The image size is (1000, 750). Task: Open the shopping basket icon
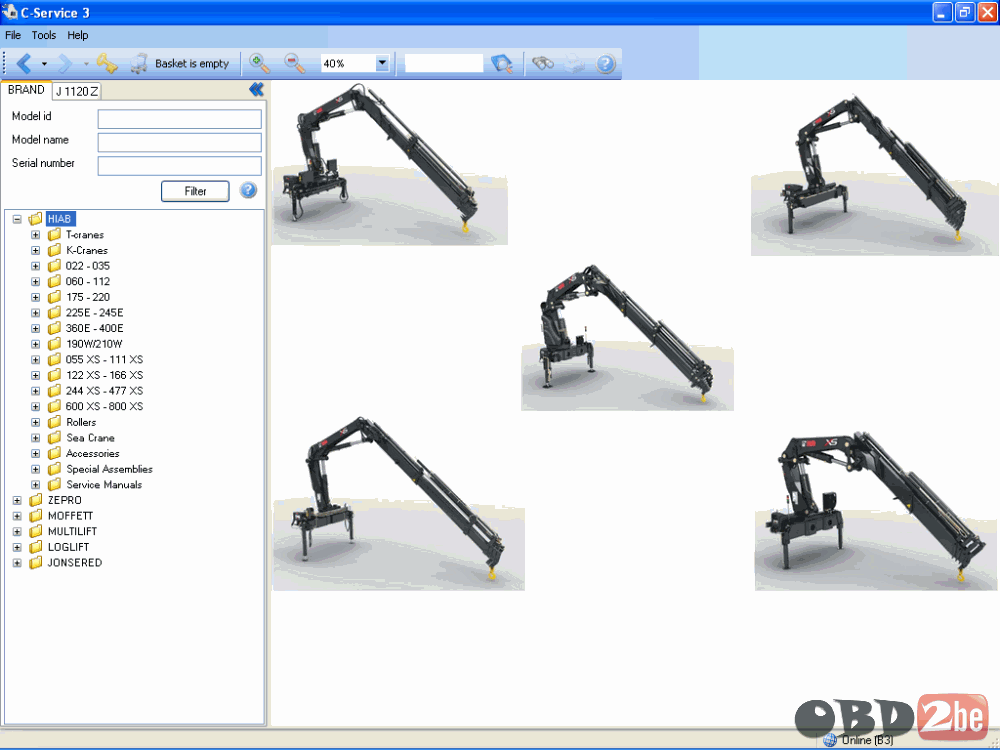(139, 63)
